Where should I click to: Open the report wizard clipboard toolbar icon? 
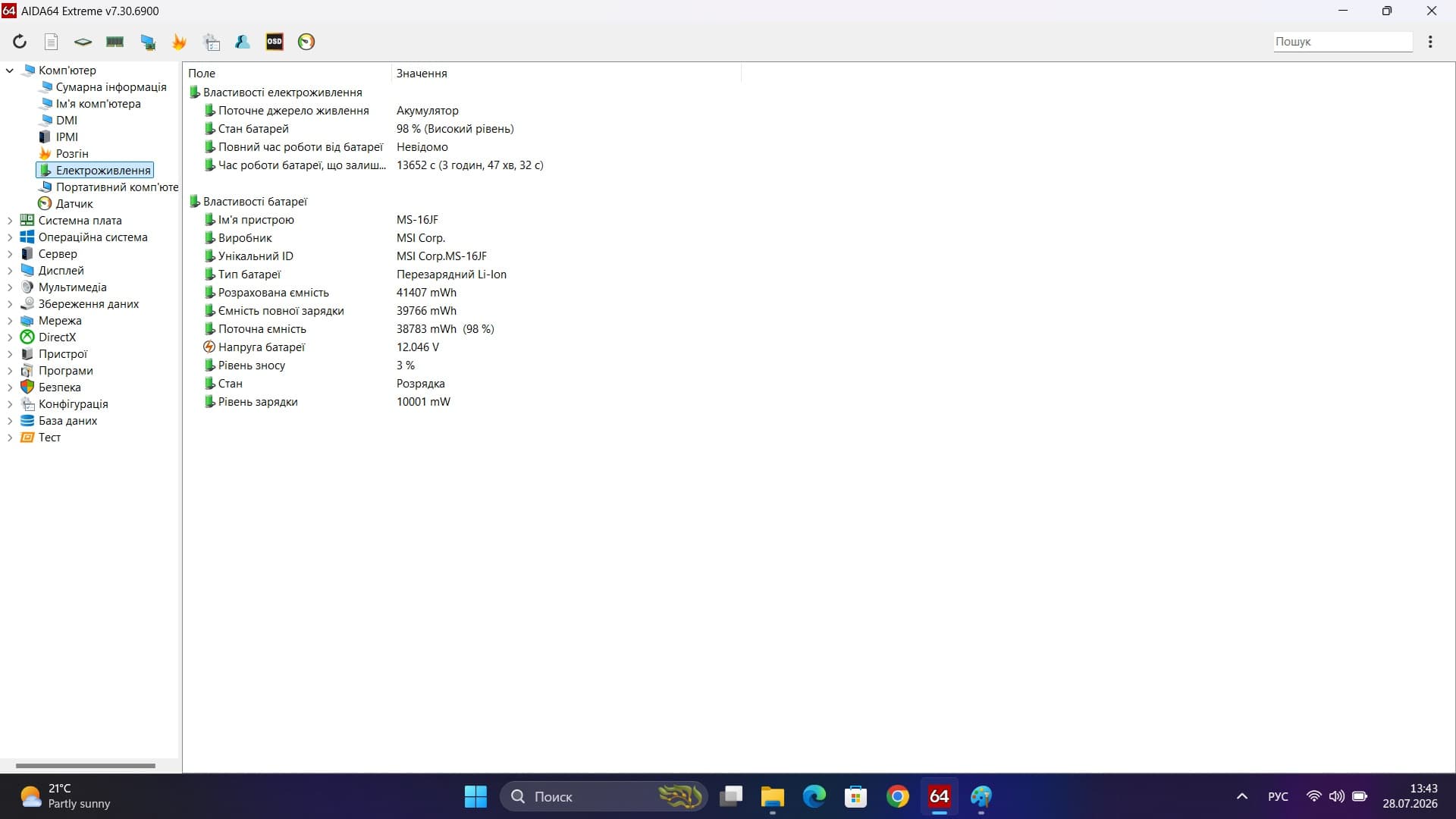[212, 42]
